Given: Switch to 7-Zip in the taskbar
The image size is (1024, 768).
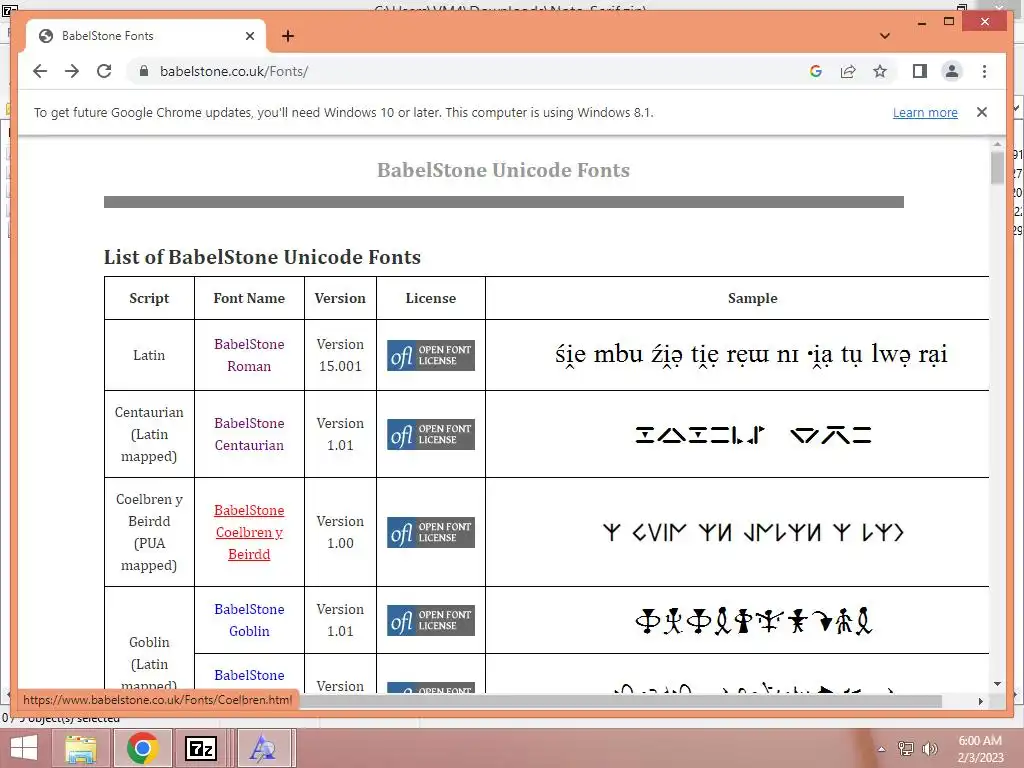Looking at the screenshot, I should point(200,748).
